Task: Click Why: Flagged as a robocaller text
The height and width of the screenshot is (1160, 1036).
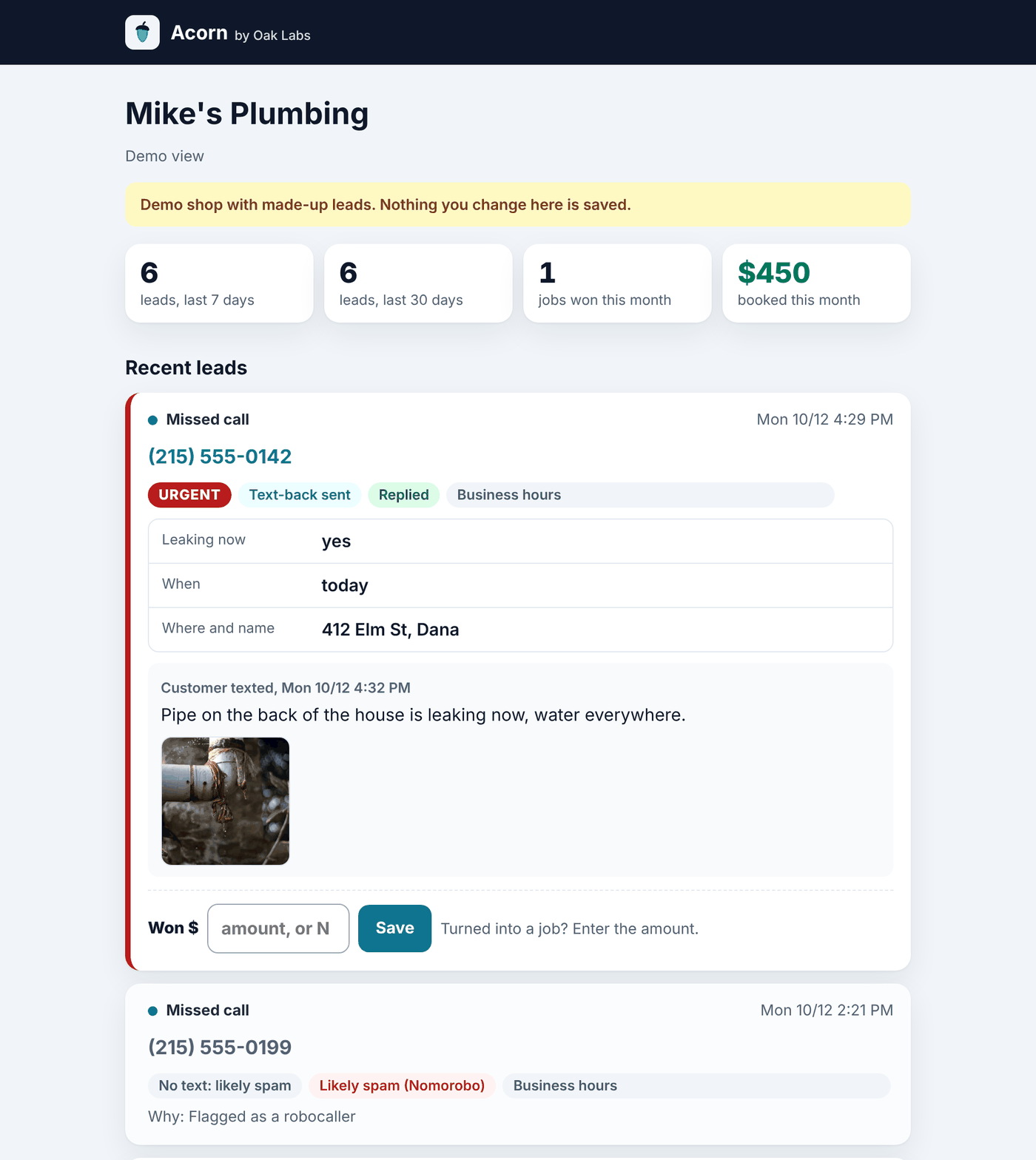Action: point(252,1116)
